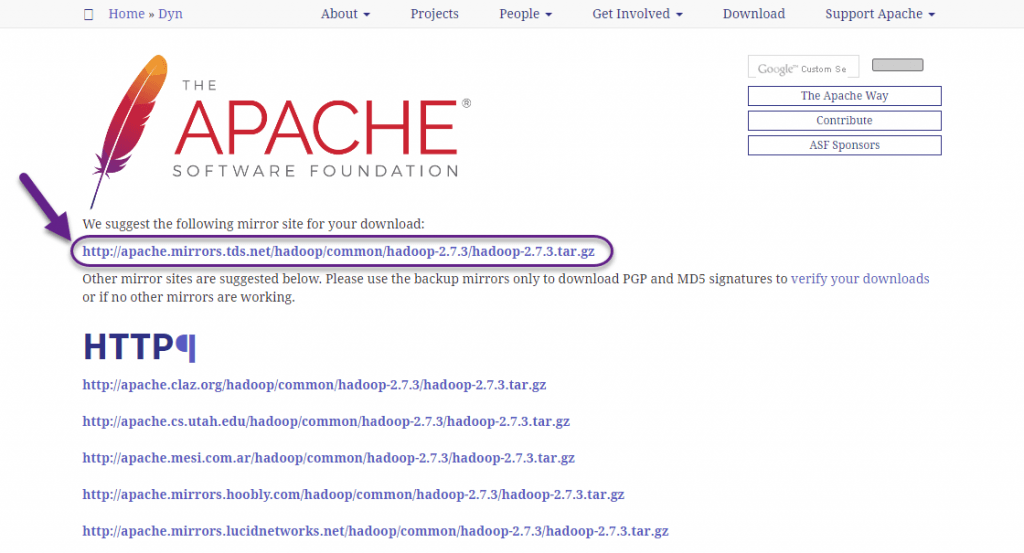Open the apache.claz.org mirror link
1024x553 pixels.
pyautogui.click(x=314, y=385)
